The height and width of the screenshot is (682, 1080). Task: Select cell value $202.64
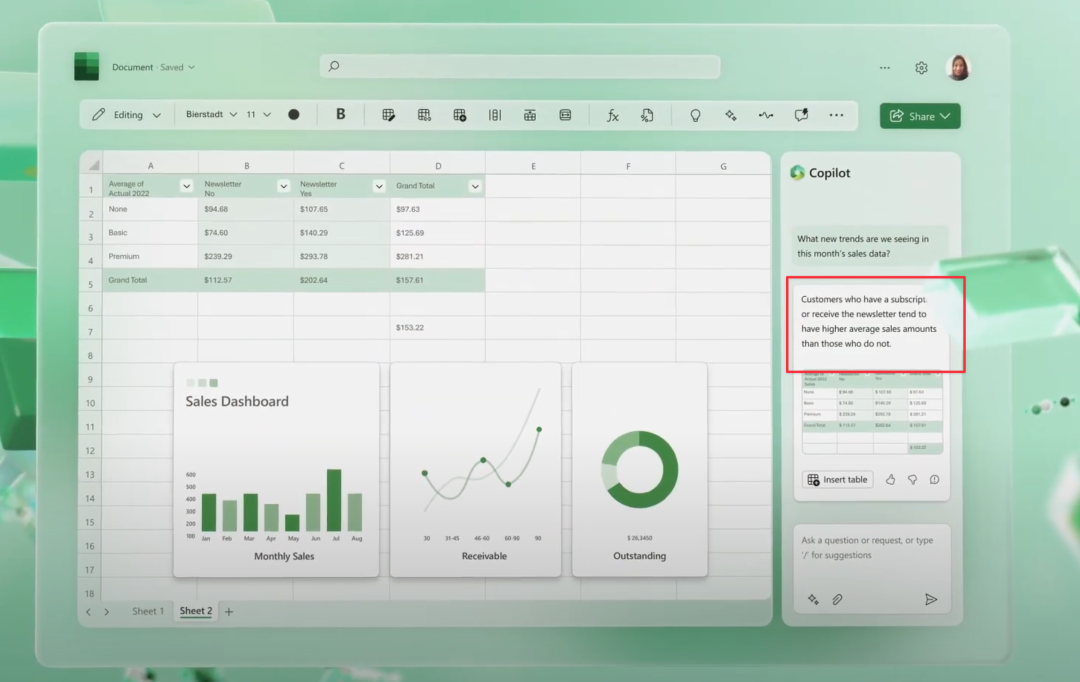342,280
